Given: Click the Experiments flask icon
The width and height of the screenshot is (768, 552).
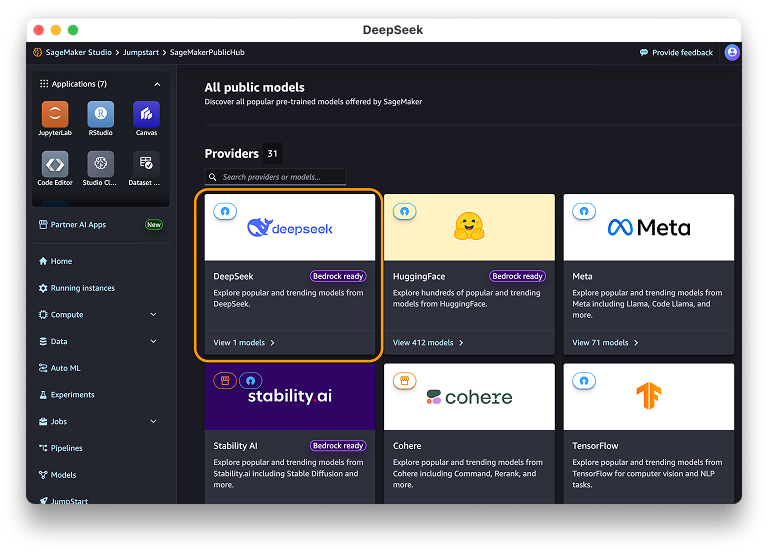Looking at the screenshot, I should tap(43, 395).
